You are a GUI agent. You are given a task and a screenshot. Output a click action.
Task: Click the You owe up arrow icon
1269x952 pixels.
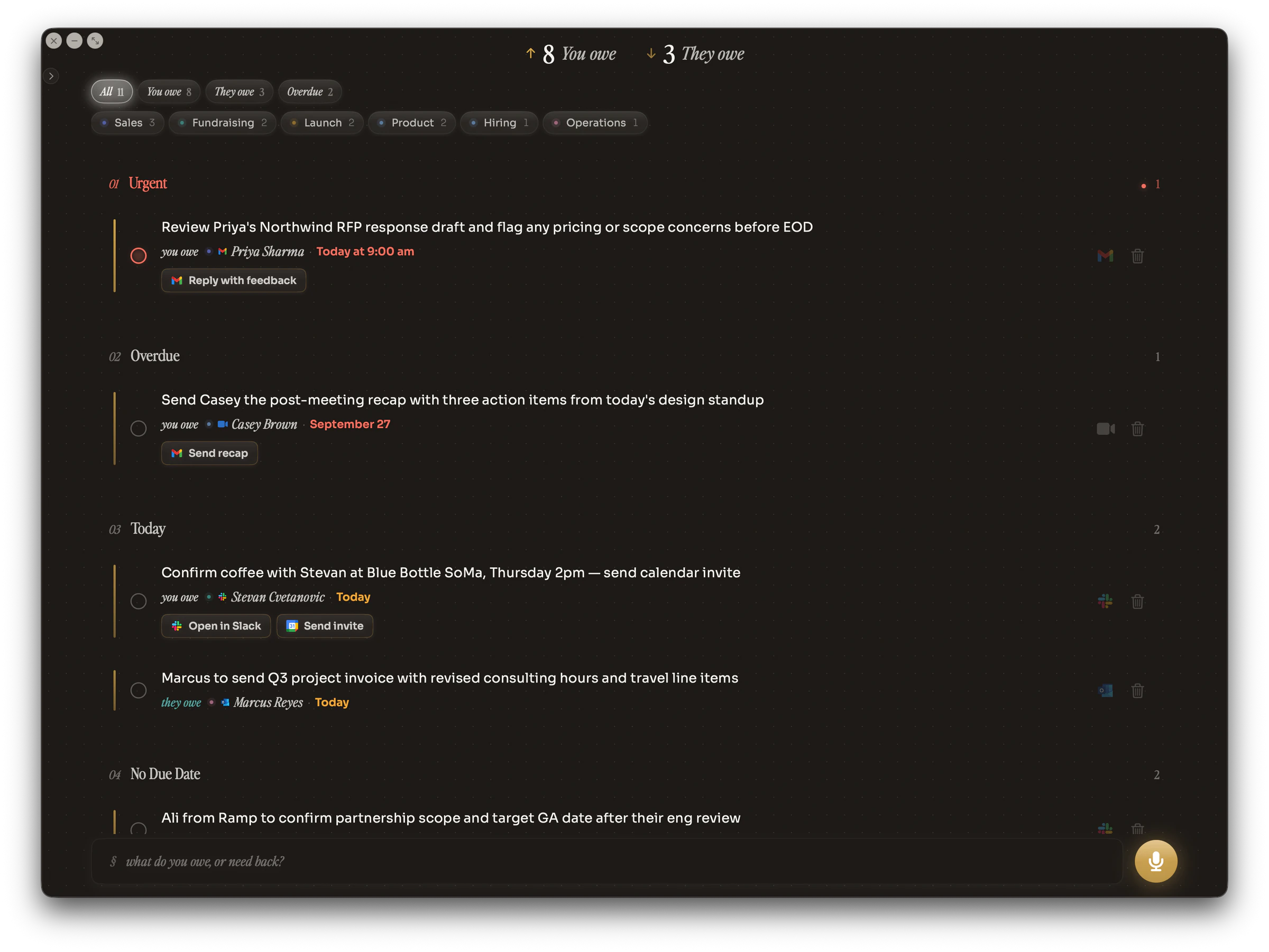(530, 53)
